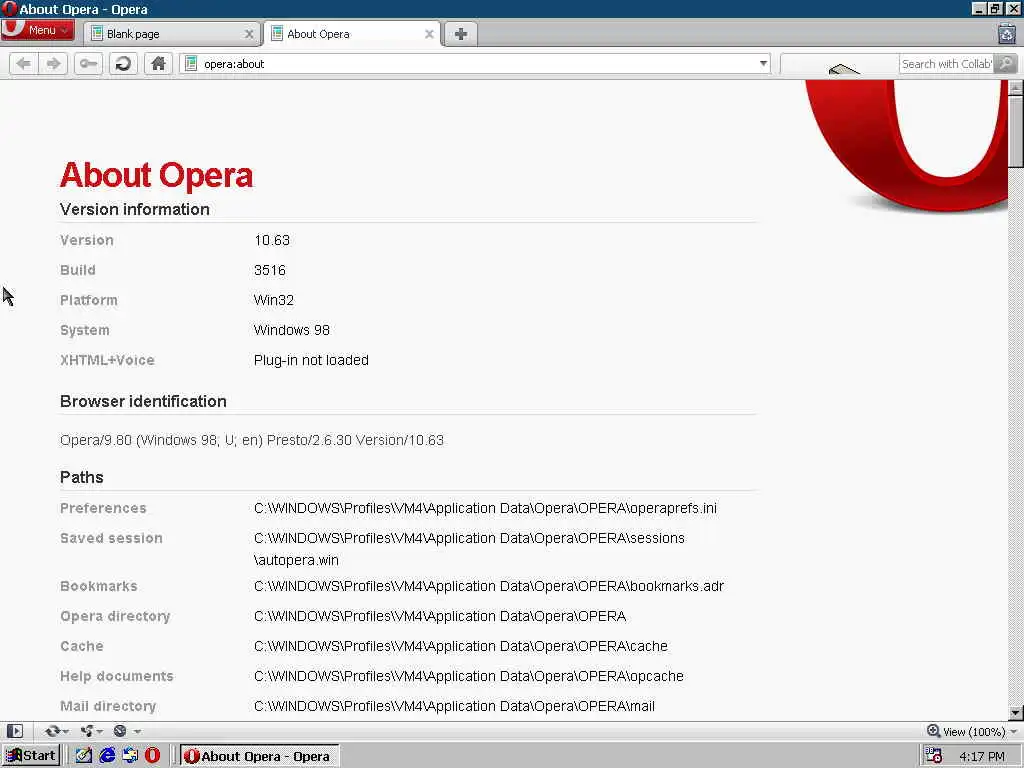
Task: Click the bookmarks.adr path
Action: pos(488,586)
